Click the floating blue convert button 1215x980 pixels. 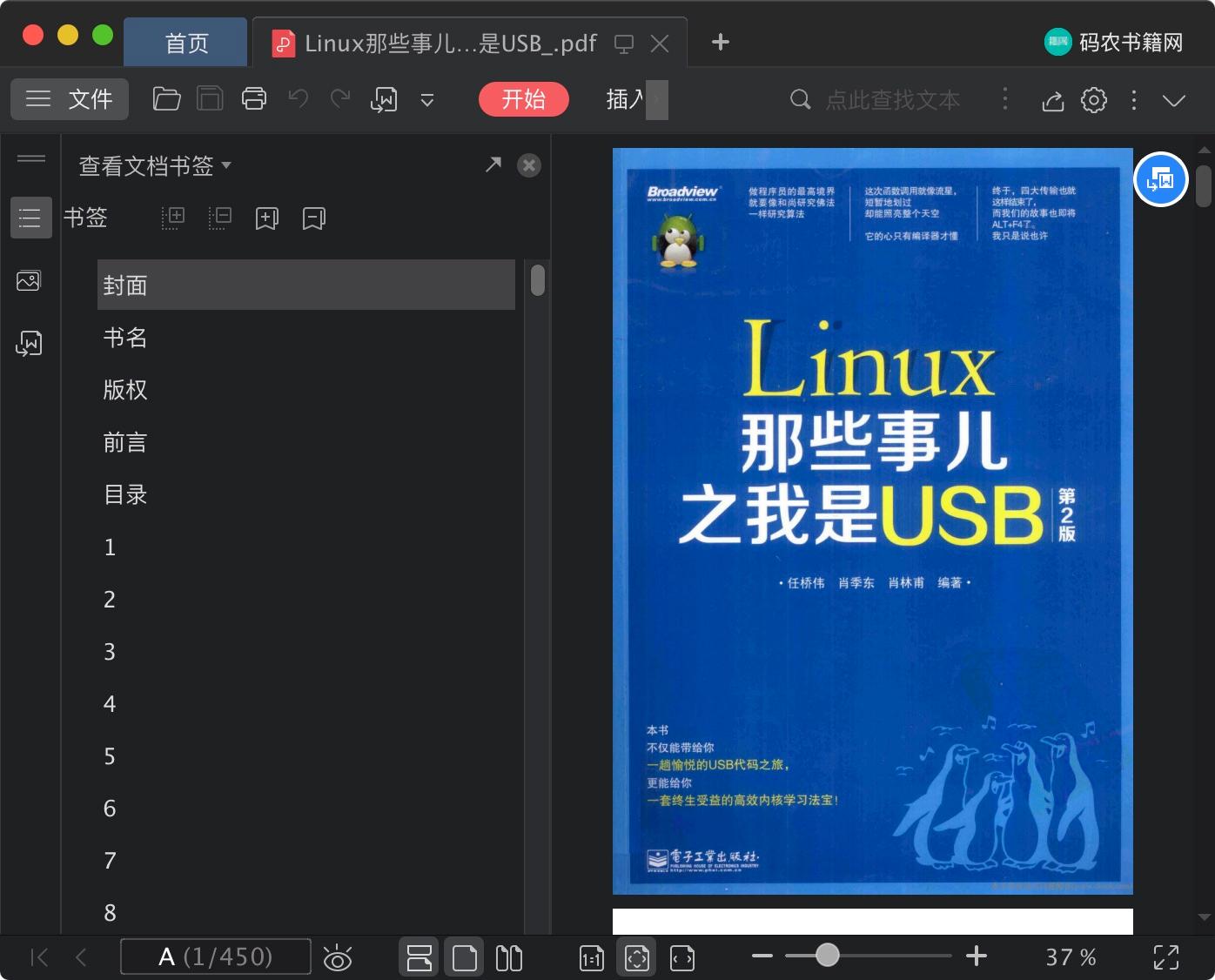point(1161,179)
